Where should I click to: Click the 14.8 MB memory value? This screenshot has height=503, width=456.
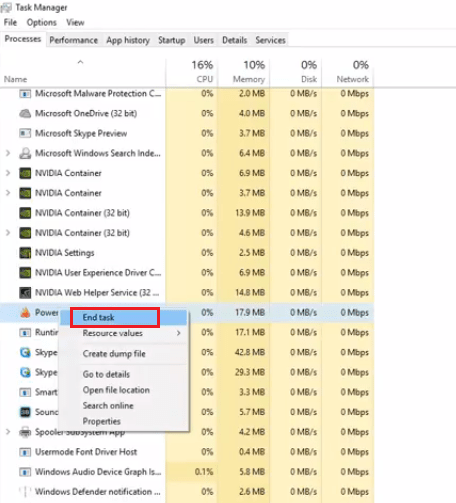coord(250,293)
